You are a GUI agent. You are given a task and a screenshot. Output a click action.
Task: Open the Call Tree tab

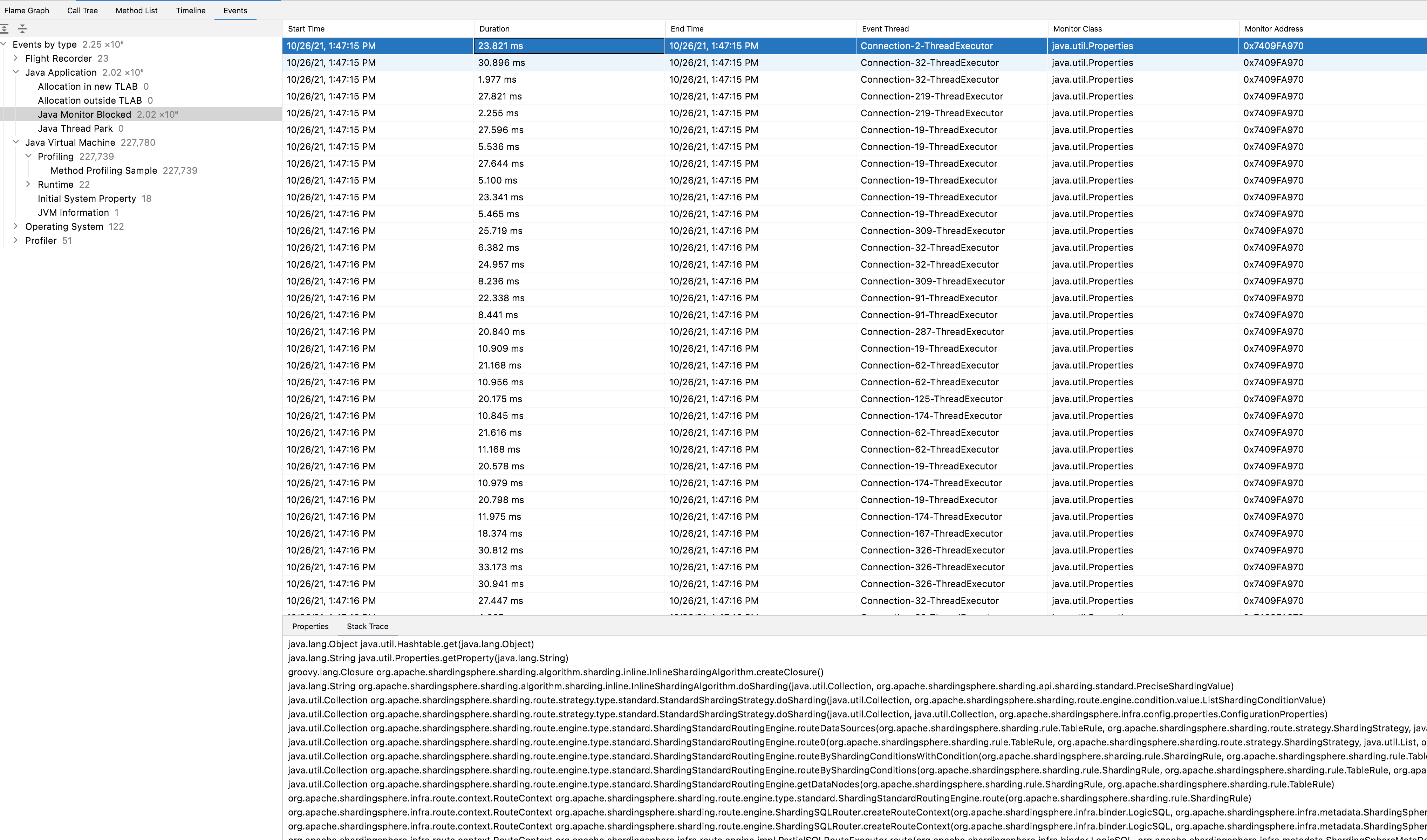click(82, 11)
